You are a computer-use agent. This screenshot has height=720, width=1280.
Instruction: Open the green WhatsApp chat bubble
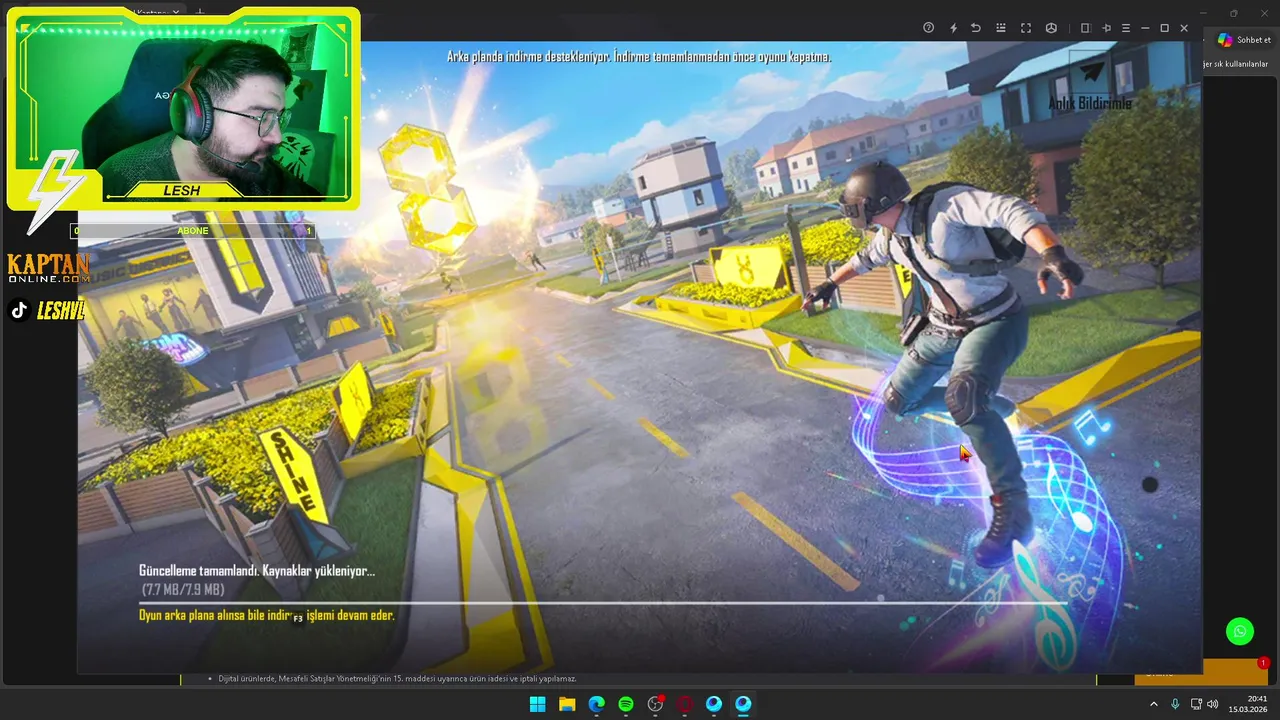(1240, 631)
